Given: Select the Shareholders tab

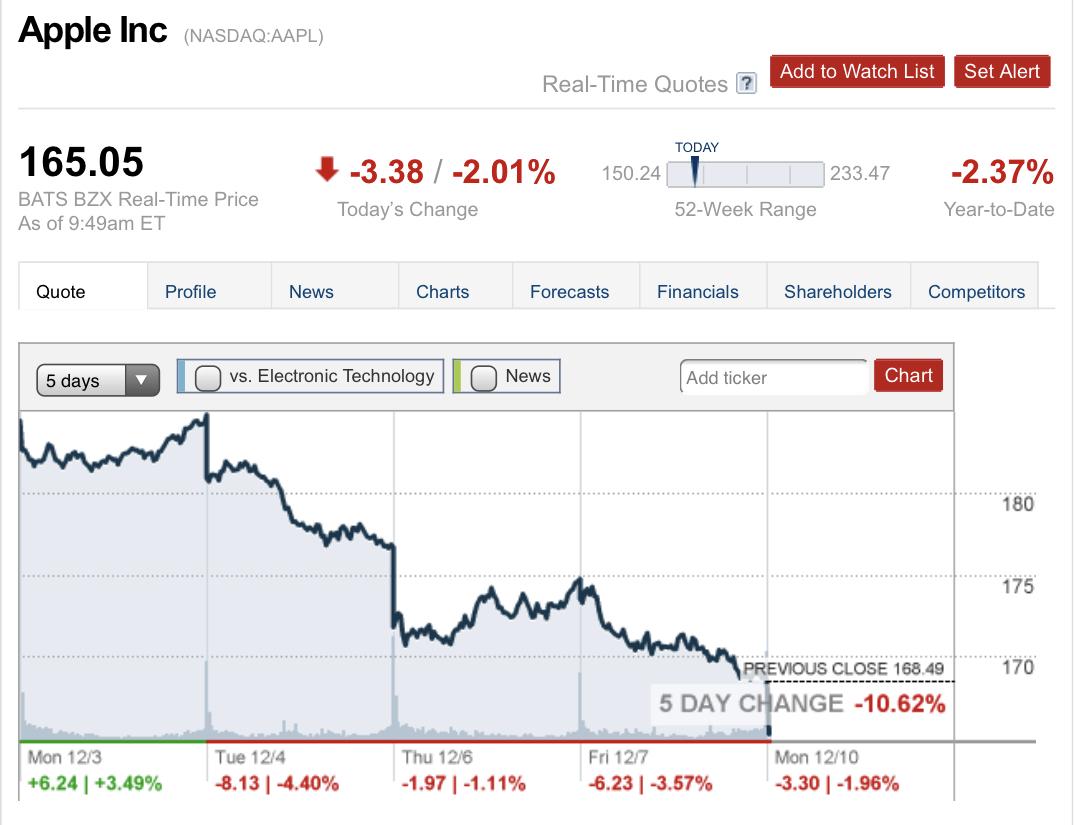Looking at the screenshot, I should (837, 291).
